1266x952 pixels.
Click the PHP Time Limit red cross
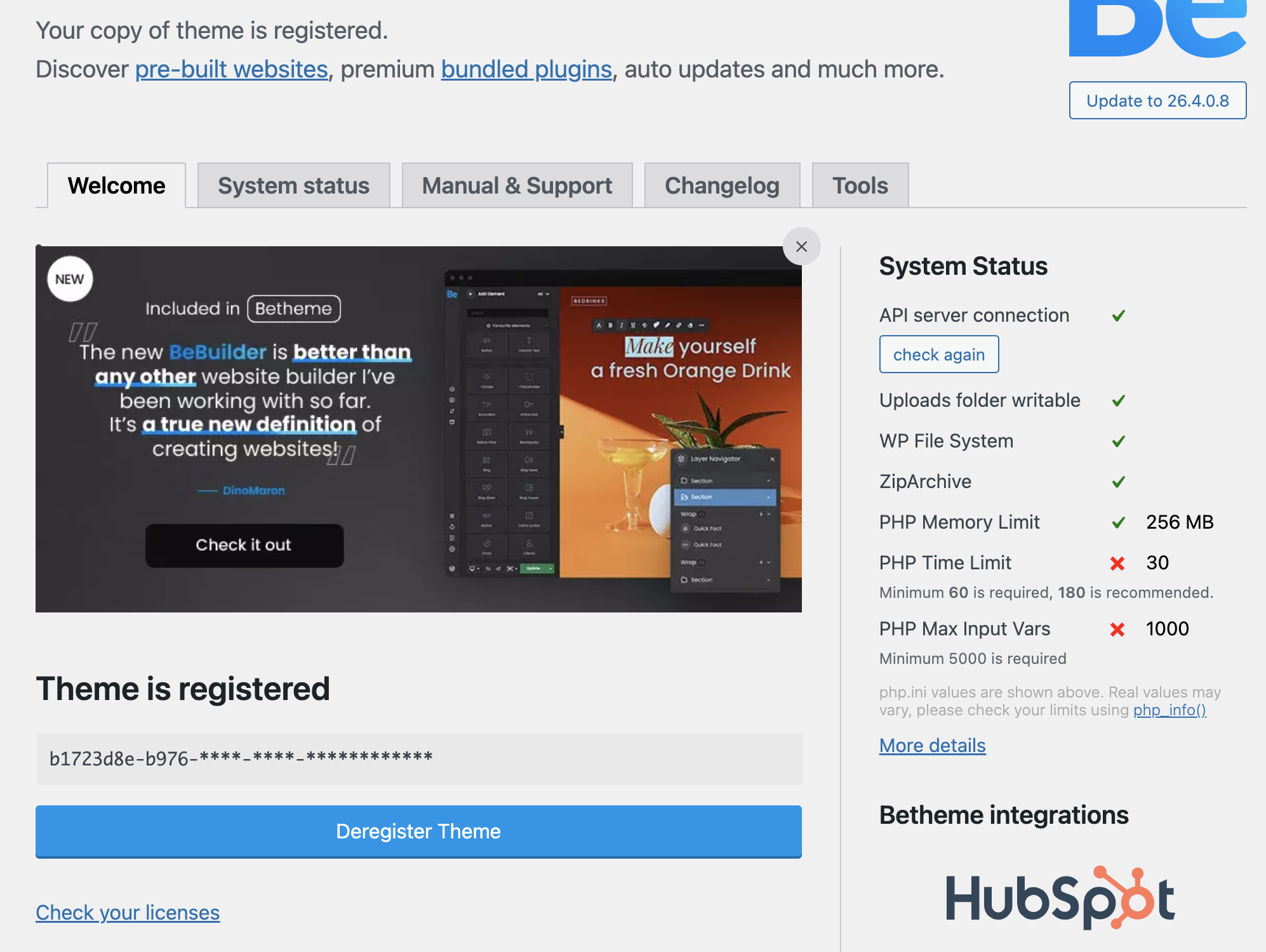(x=1117, y=563)
